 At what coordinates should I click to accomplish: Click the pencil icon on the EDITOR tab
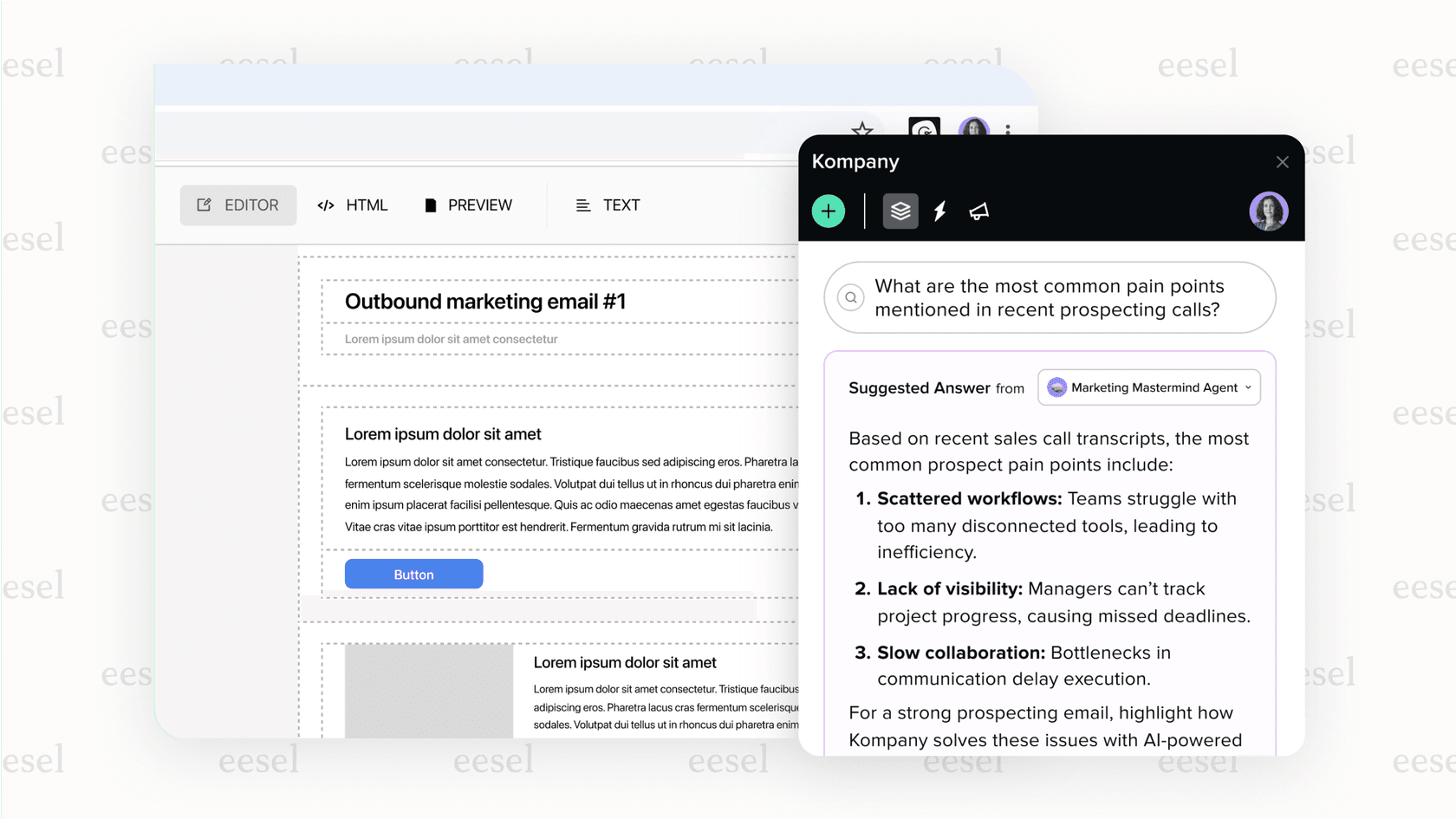pyautogui.click(x=204, y=205)
